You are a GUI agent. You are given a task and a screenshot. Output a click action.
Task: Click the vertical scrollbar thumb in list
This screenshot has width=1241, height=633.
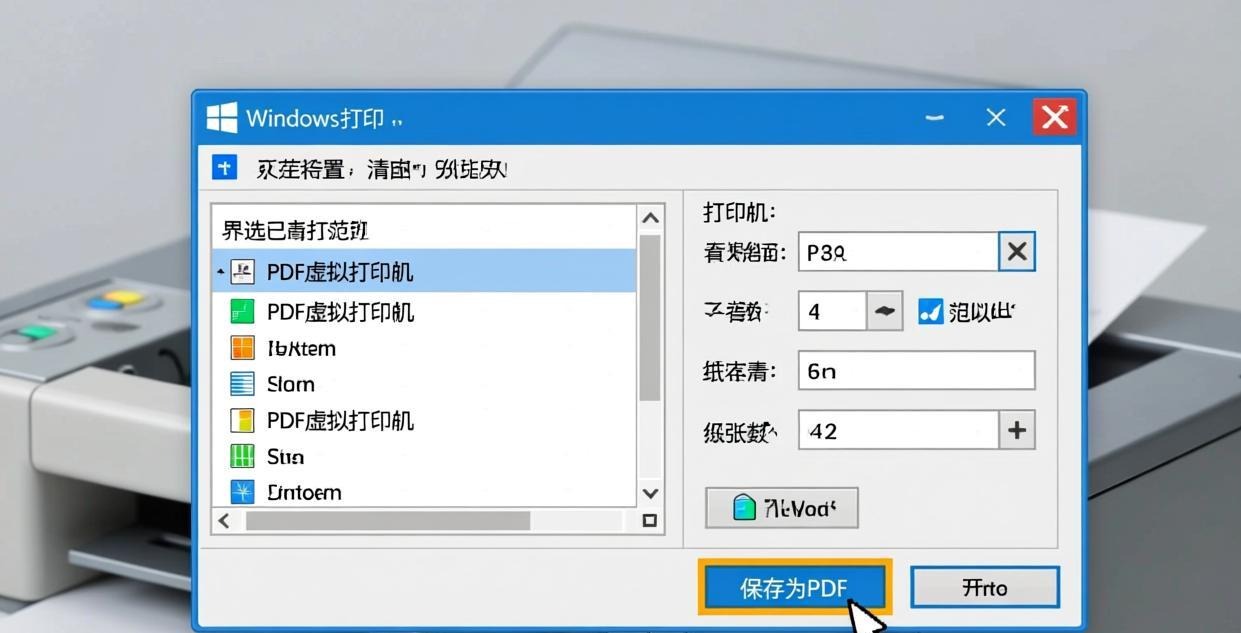click(650, 318)
